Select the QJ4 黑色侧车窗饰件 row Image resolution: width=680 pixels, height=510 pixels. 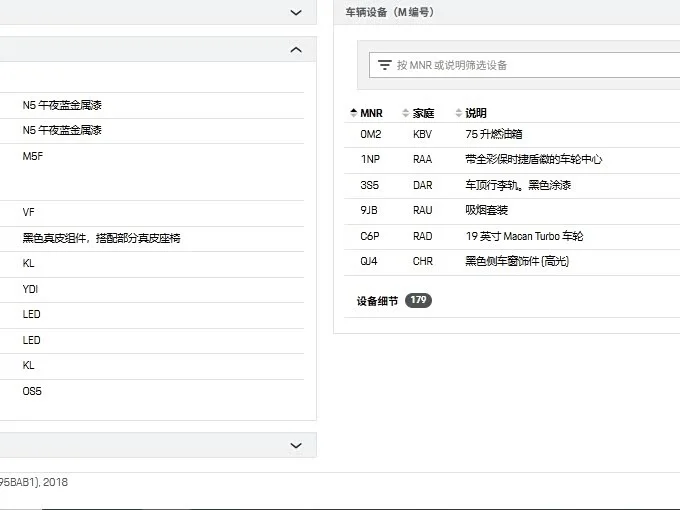[x=512, y=262]
